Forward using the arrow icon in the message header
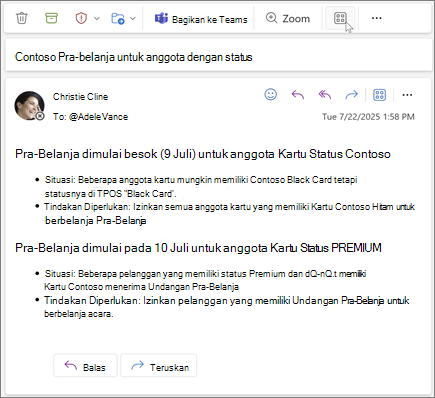 pos(351,95)
